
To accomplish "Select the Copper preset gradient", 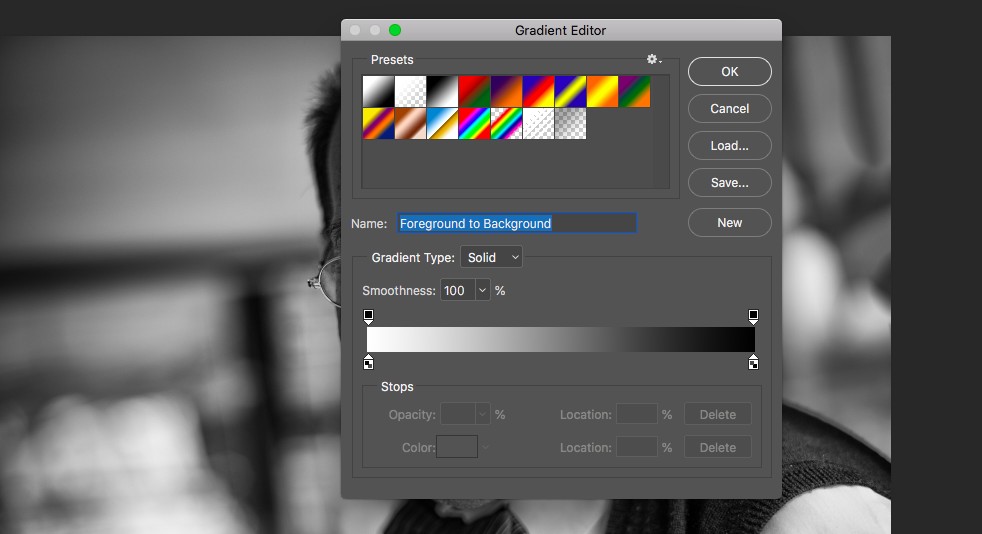I will tap(410, 123).
